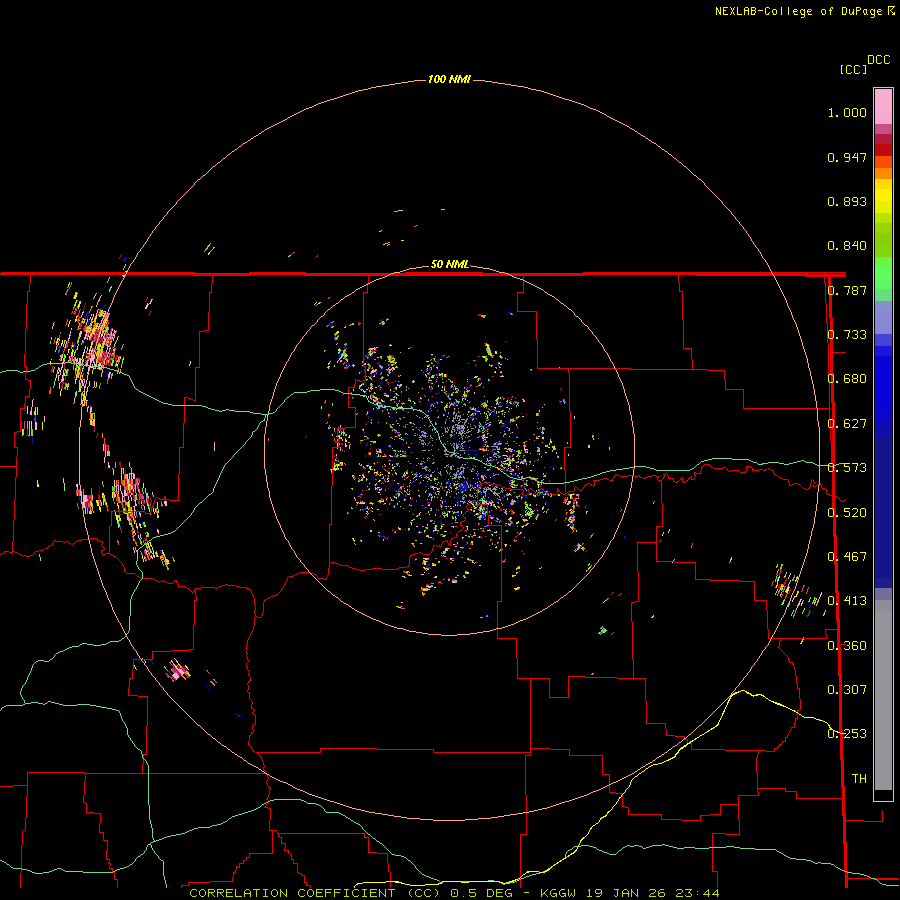The image size is (900, 900).
Task: Click the bright green color bar segment
Action: pyautogui.click(x=883, y=273)
